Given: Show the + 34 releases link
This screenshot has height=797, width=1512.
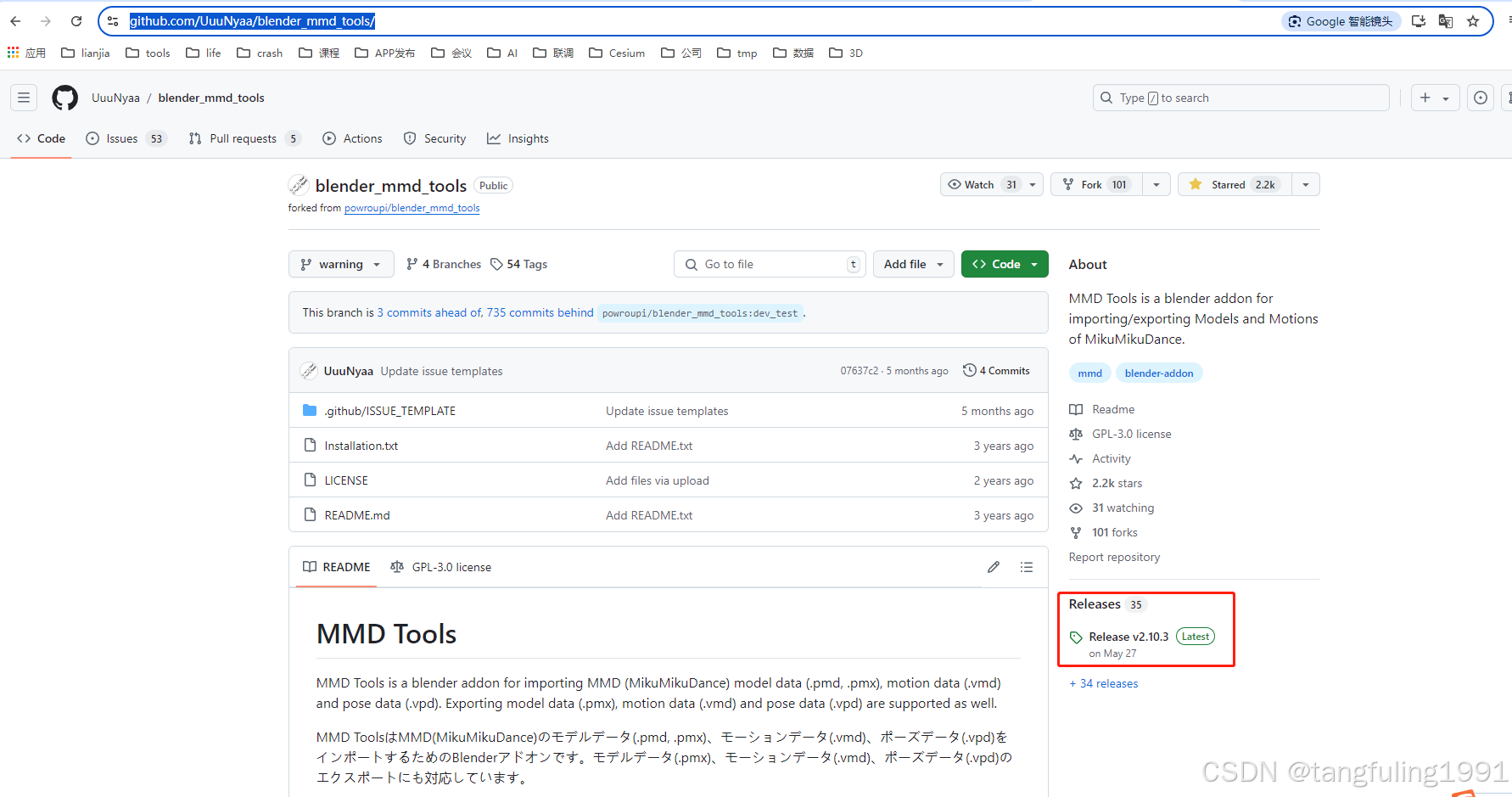Looking at the screenshot, I should (x=1104, y=683).
